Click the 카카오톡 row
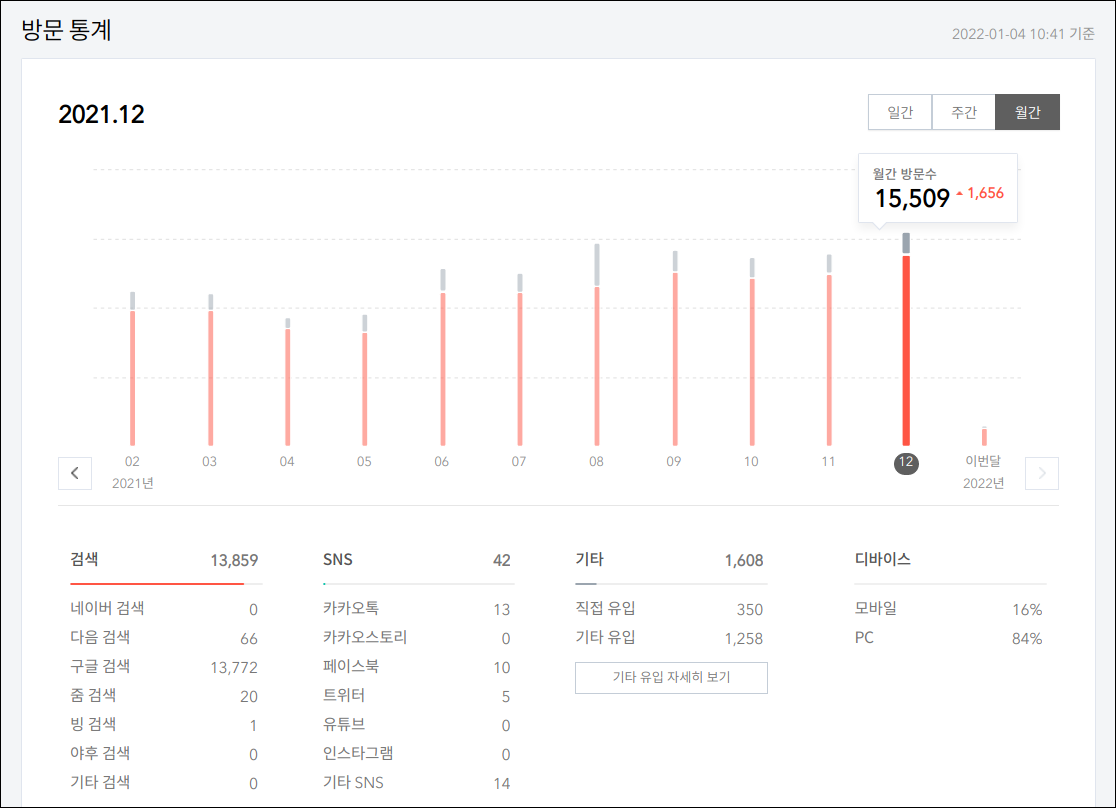Viewport: 1116px width, 808px height. click(x=417, y=609)
